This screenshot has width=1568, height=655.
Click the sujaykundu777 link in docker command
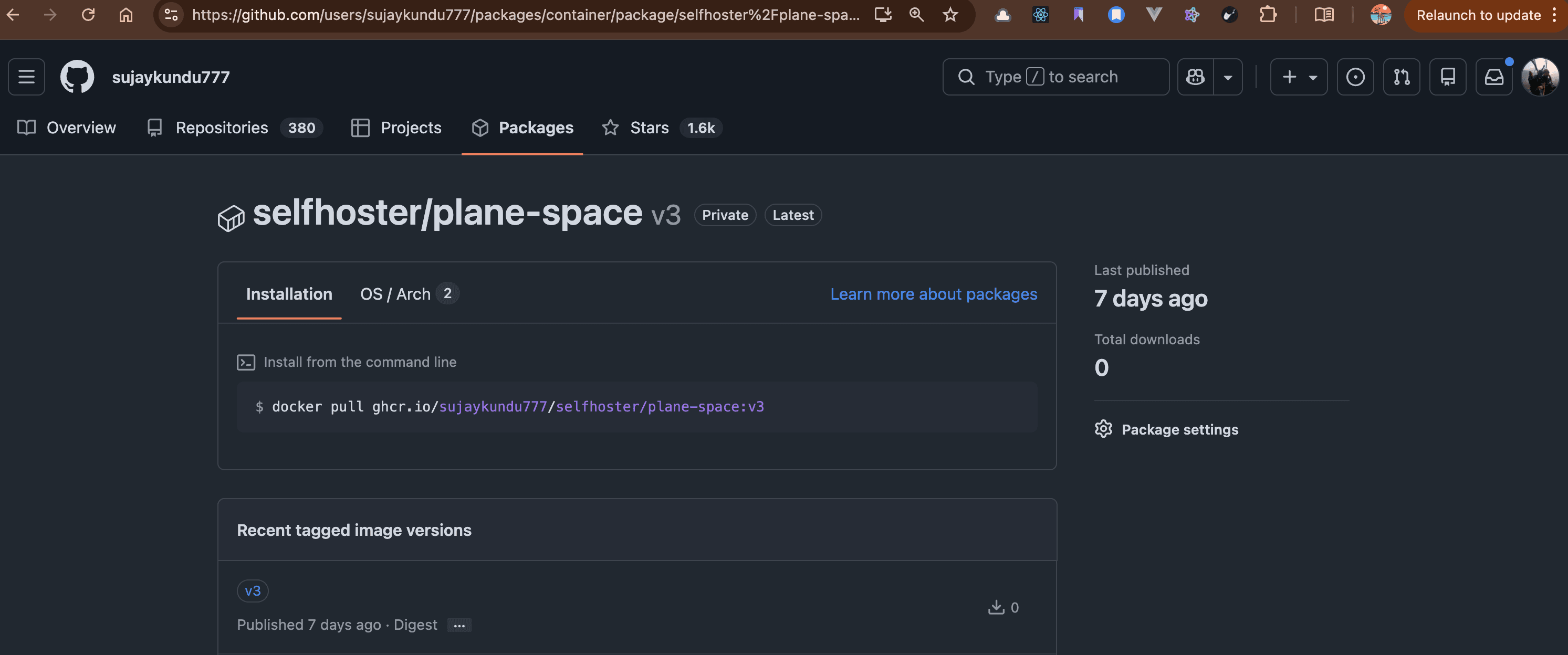493,406
